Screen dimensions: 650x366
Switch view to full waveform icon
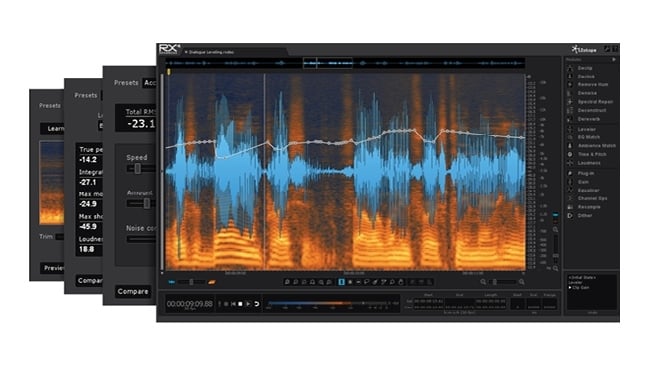coord(172,282)
